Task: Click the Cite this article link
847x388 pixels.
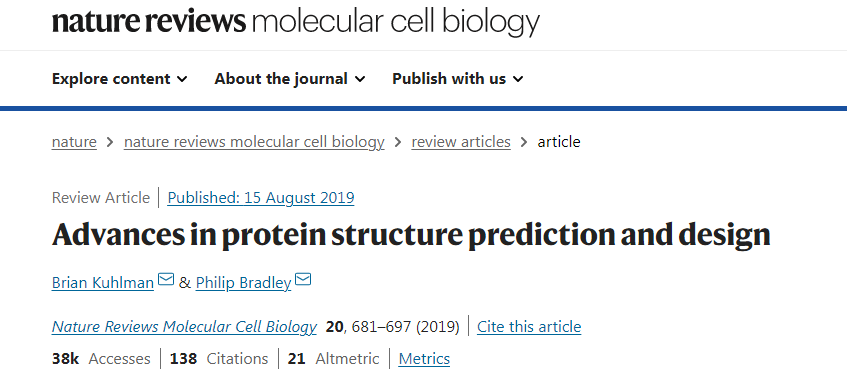Action: tap(529, 327)
